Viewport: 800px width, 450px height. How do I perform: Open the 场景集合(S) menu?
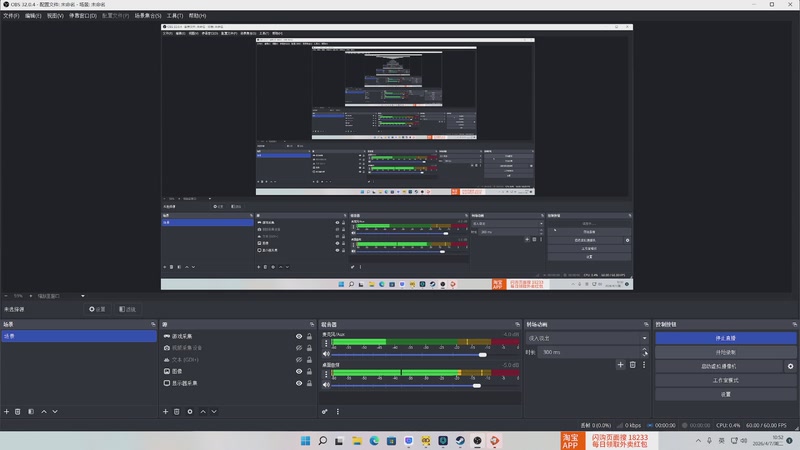point(148,16)
